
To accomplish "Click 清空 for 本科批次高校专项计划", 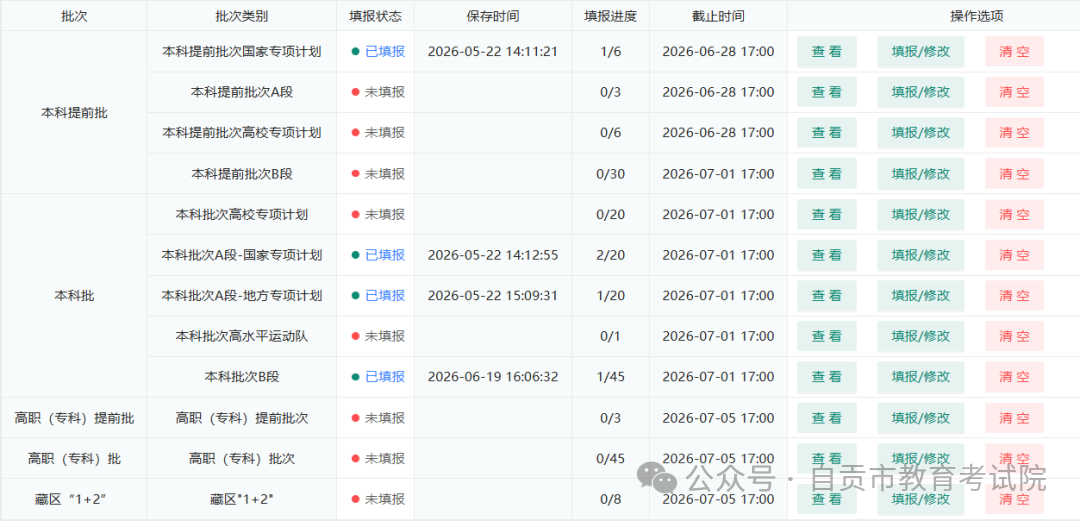I will (1014, 214).
